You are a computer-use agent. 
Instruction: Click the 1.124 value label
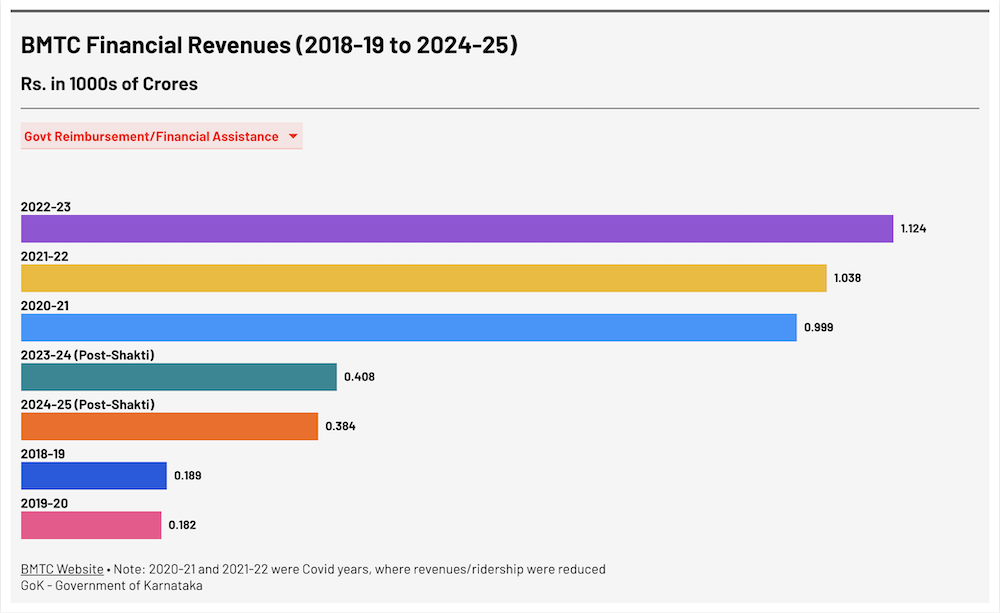[913, 229]
